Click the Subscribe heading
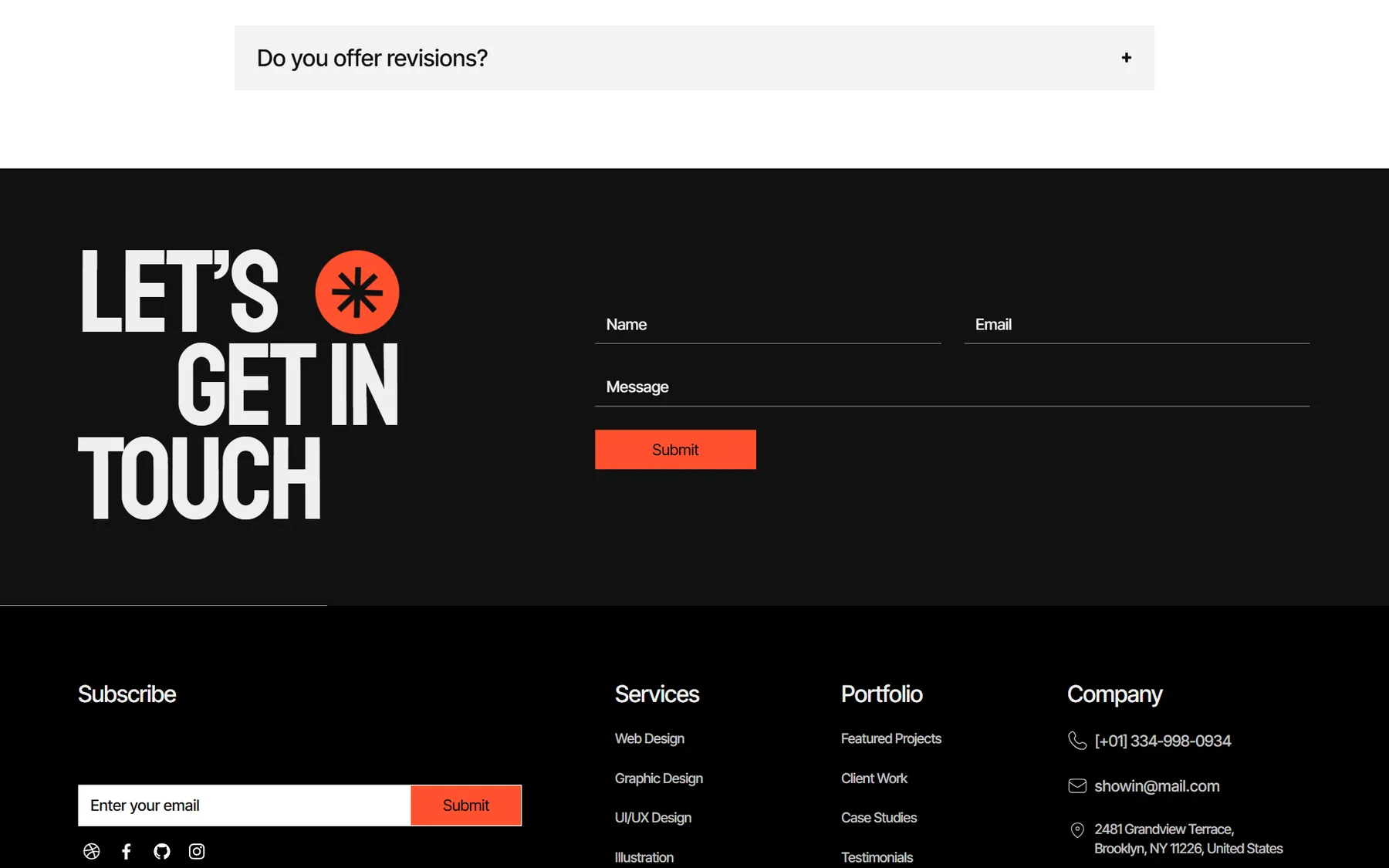 click(x=127, y=694)
